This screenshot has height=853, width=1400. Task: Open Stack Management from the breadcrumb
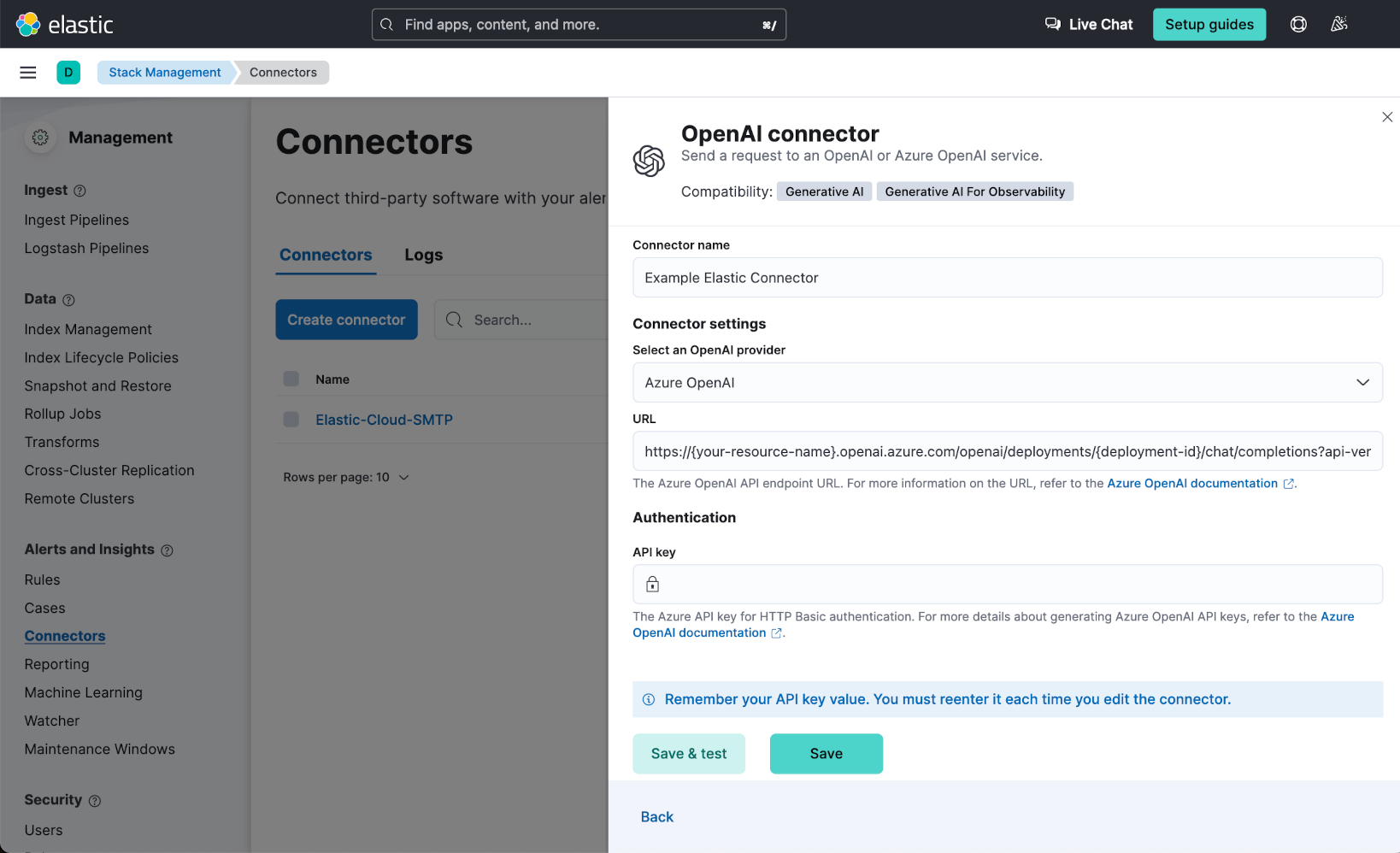[164, 72]
